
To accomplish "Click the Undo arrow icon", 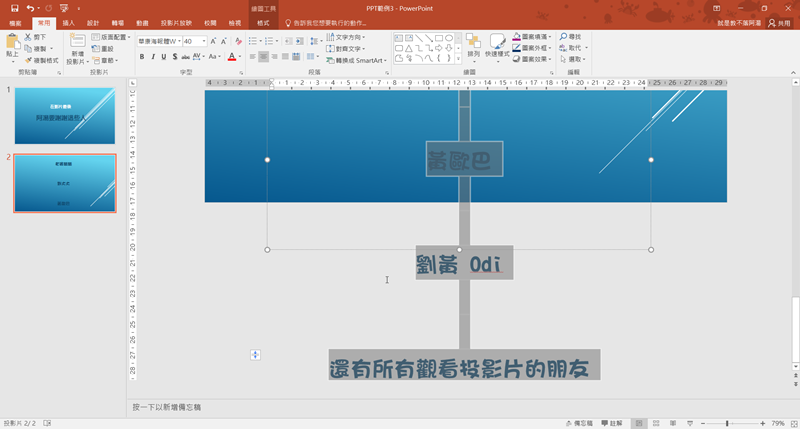I will pyautogui.click(x=31, y=8).
